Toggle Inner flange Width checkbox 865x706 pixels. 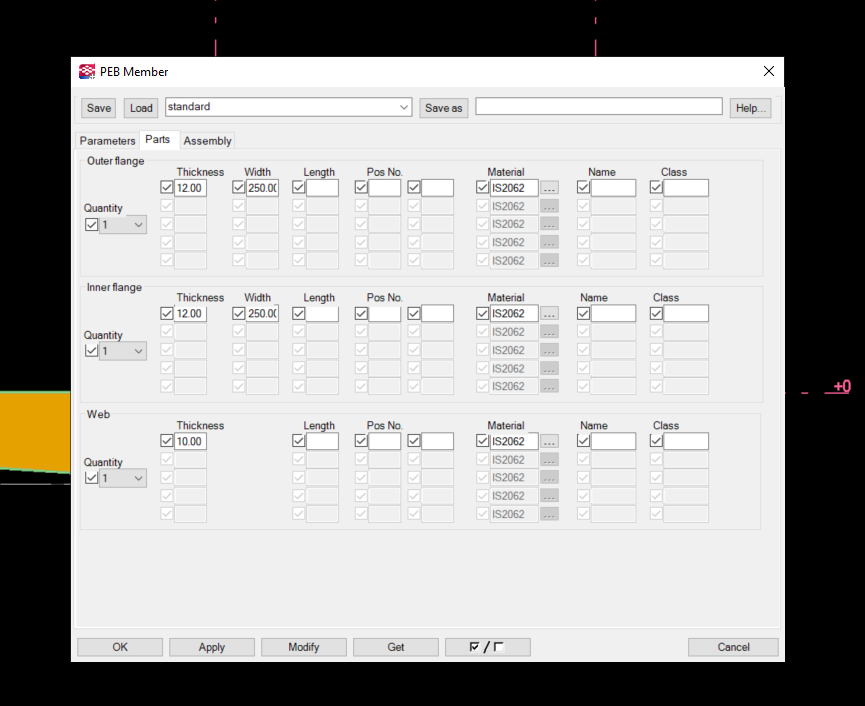point(238,313)
